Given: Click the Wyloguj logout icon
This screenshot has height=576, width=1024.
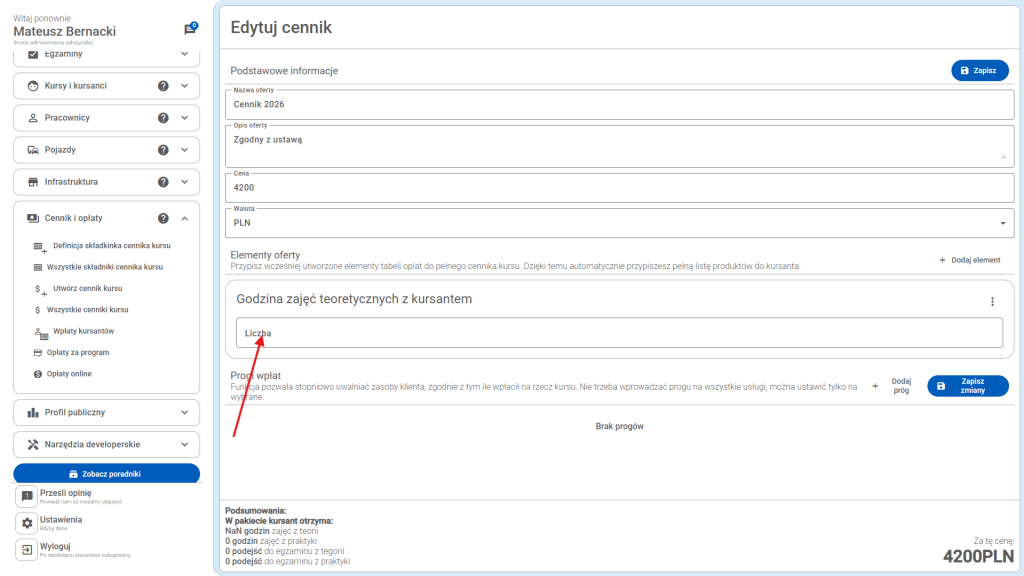Looking at the screenshot, I should 27,550.
